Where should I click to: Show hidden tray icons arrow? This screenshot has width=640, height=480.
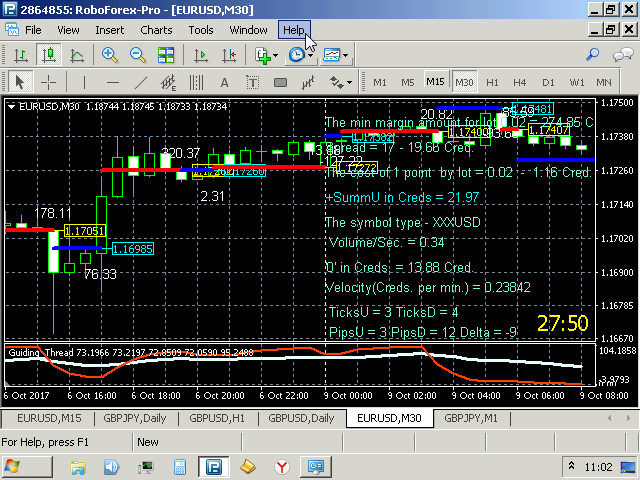point(572,466)
